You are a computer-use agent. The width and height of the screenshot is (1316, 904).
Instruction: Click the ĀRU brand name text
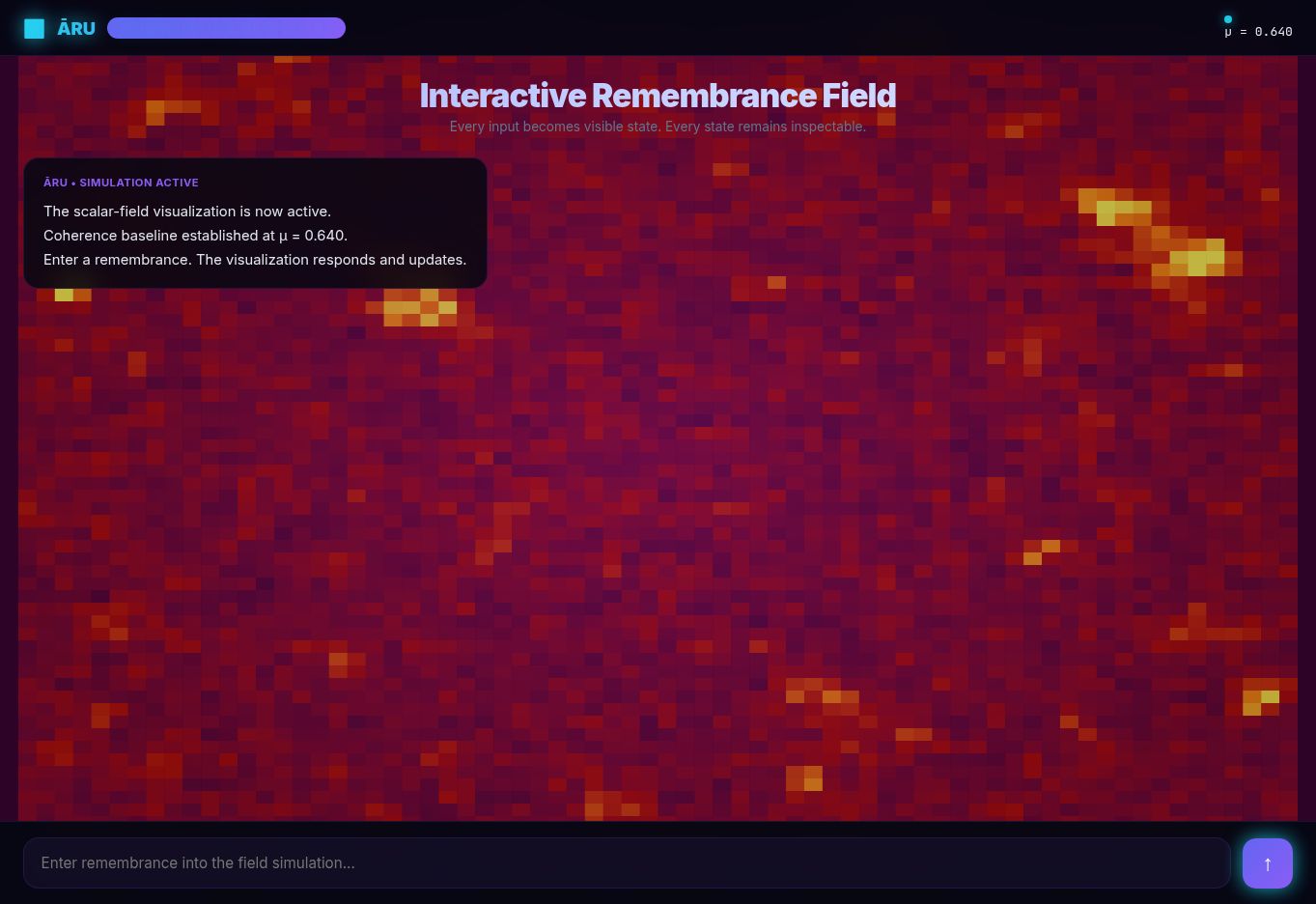(76, 28)
